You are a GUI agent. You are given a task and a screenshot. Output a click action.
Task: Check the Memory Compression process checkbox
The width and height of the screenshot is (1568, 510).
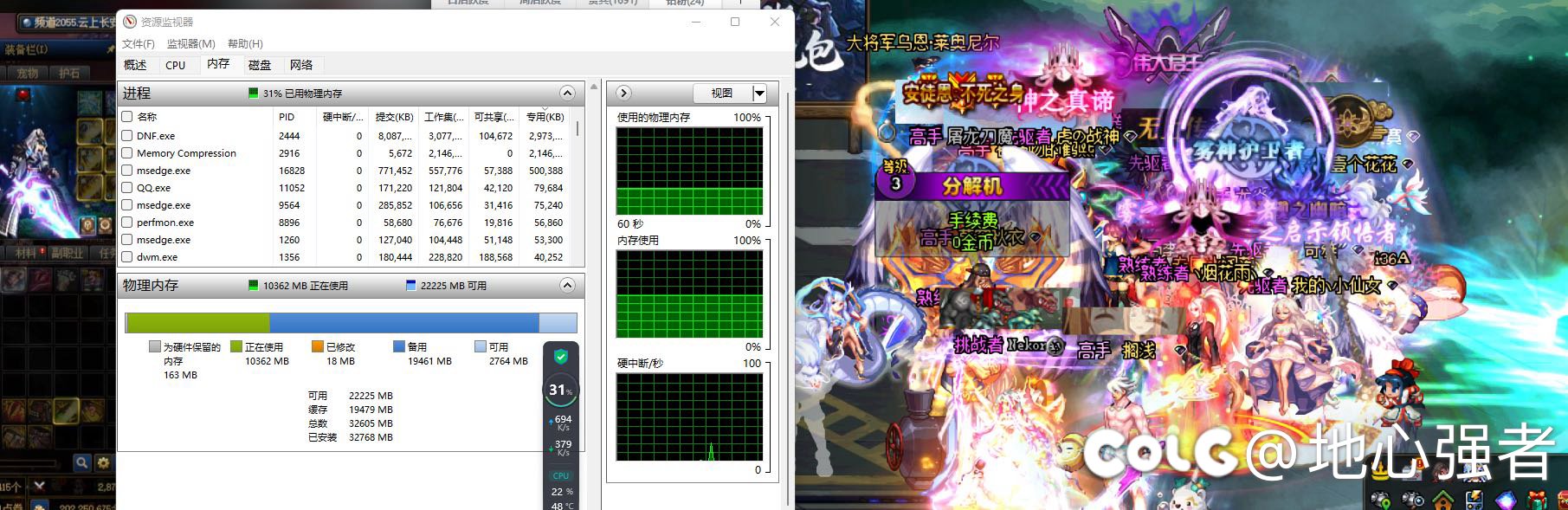pos(127,153)
